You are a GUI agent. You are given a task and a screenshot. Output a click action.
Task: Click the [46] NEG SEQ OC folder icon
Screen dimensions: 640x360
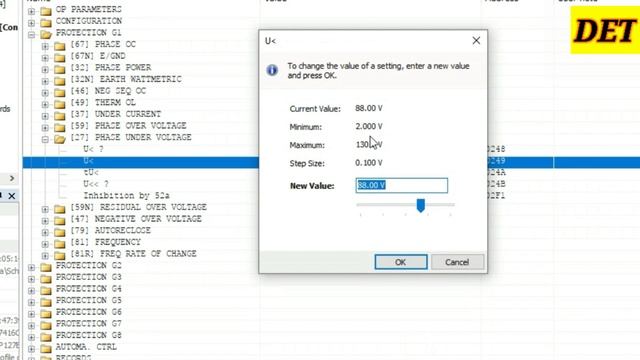pos(60,92)
